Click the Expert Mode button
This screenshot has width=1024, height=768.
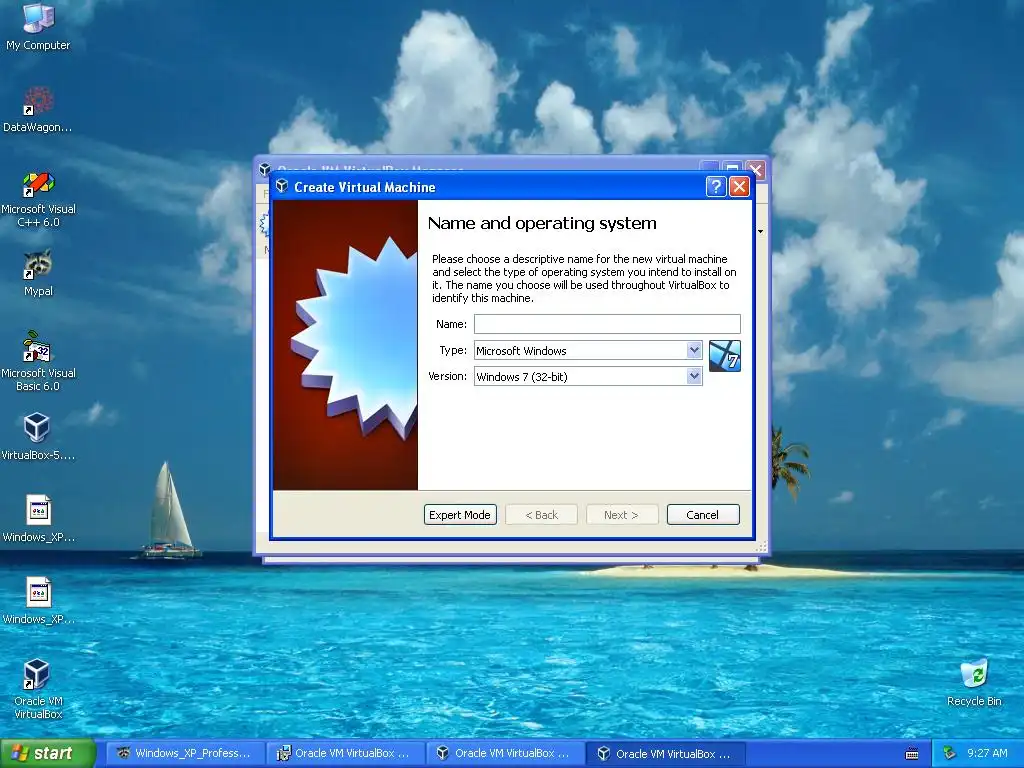[x=460, y=515]
